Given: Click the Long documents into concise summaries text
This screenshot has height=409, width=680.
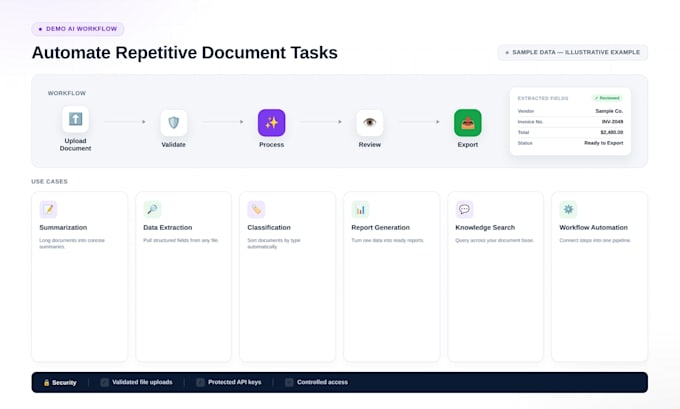Looking at the screenshot, I should tap(72, 243).
